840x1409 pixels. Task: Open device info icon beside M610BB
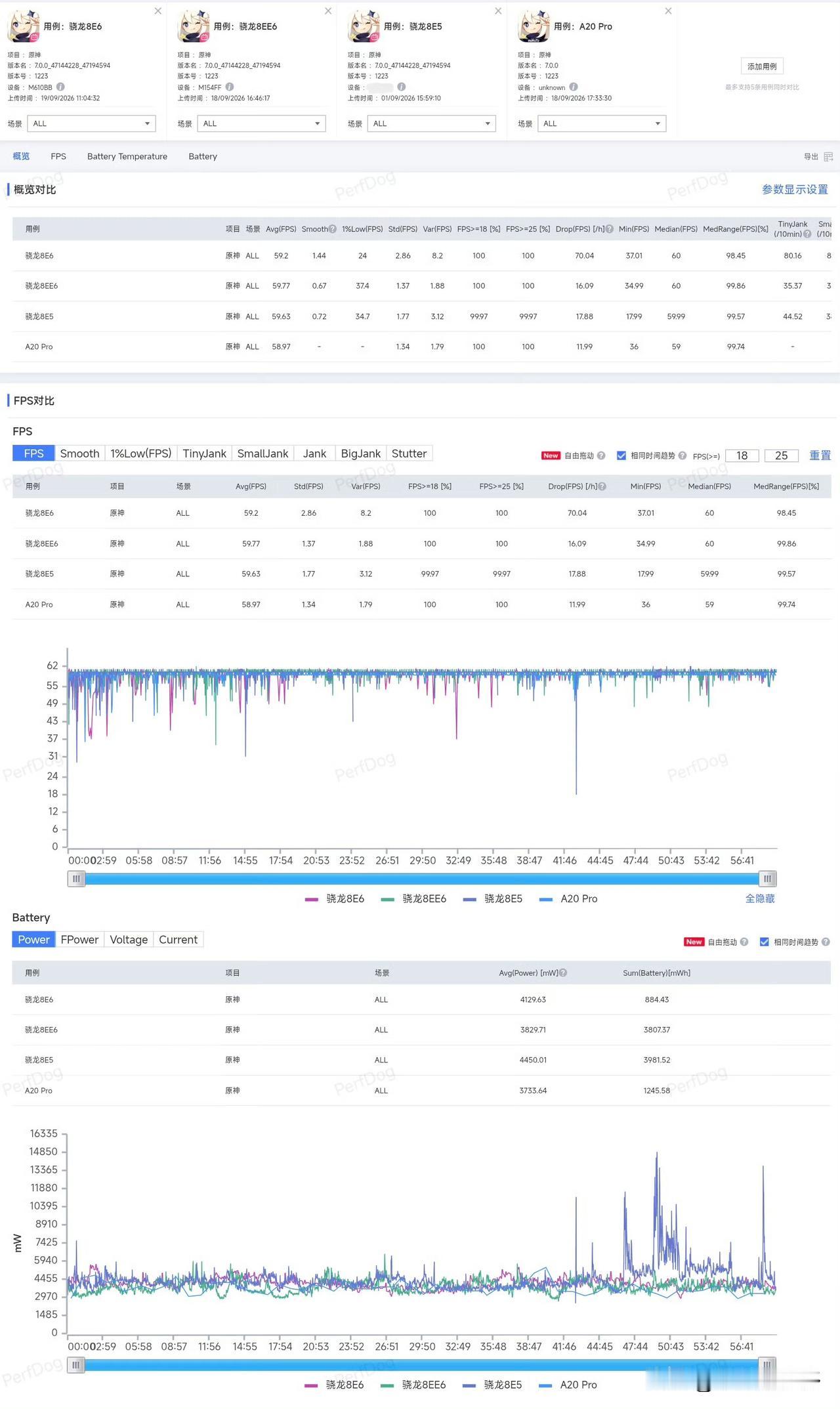coord(60,87)
